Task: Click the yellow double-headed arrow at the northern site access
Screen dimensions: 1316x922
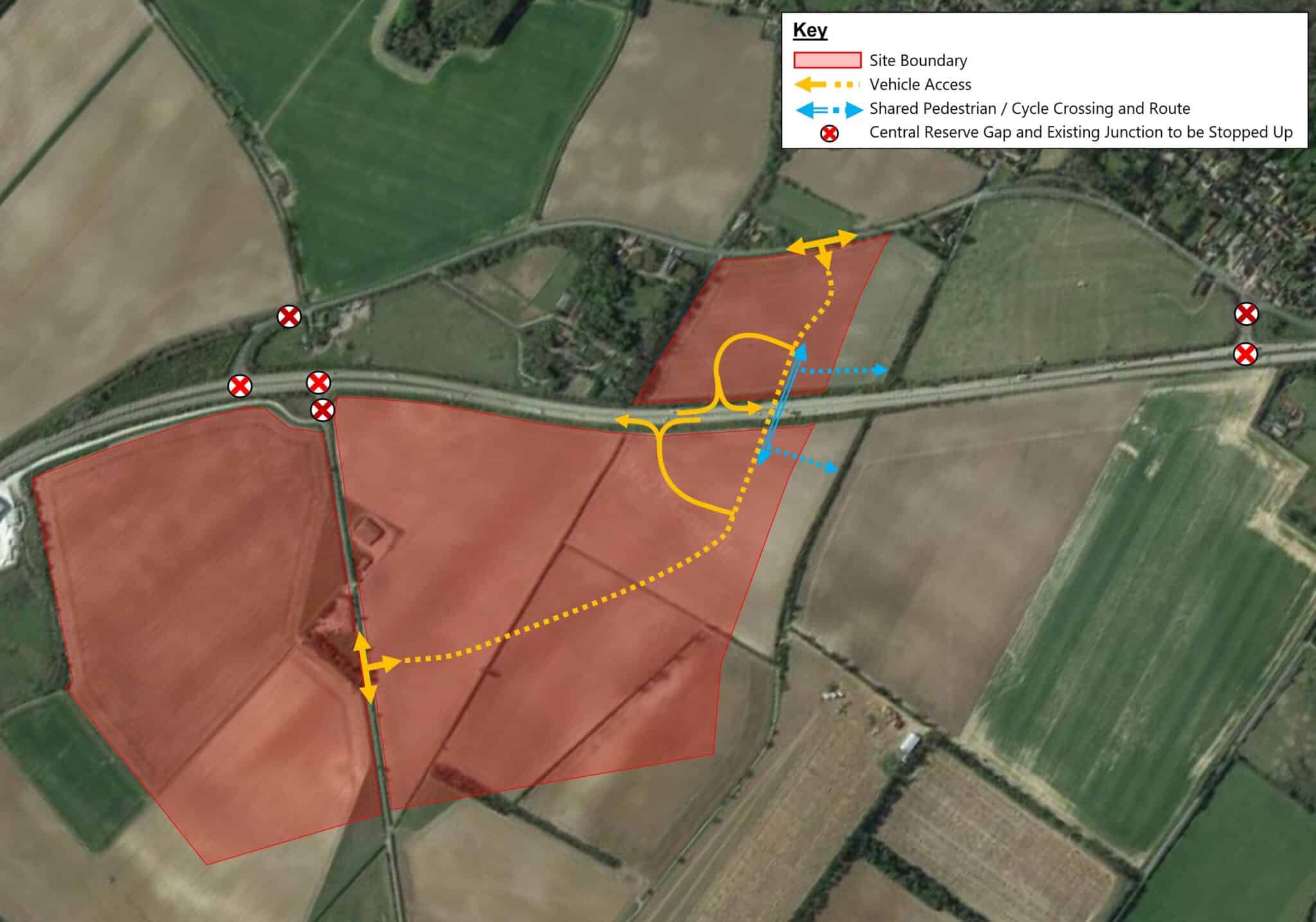Action: [x=822, y=248]
